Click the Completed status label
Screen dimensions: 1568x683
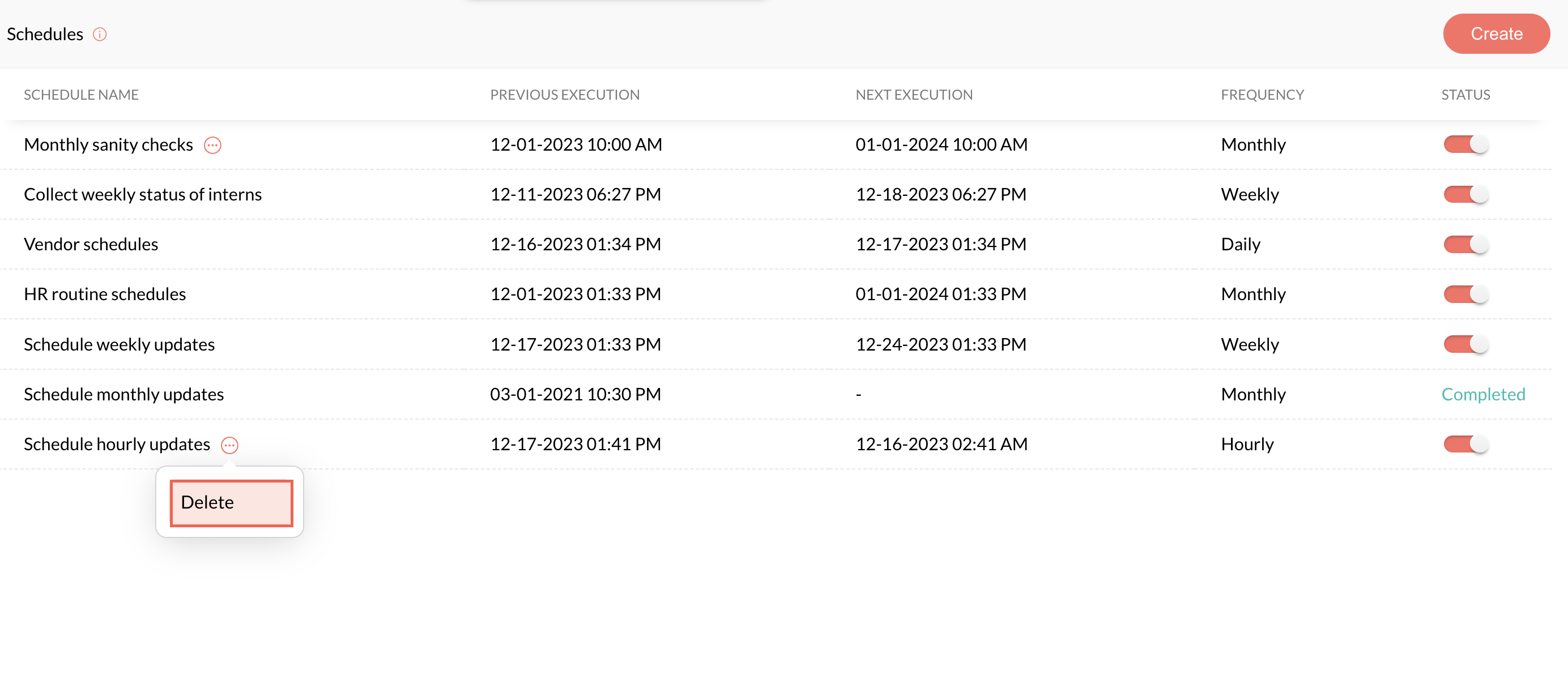point(1483,394)
